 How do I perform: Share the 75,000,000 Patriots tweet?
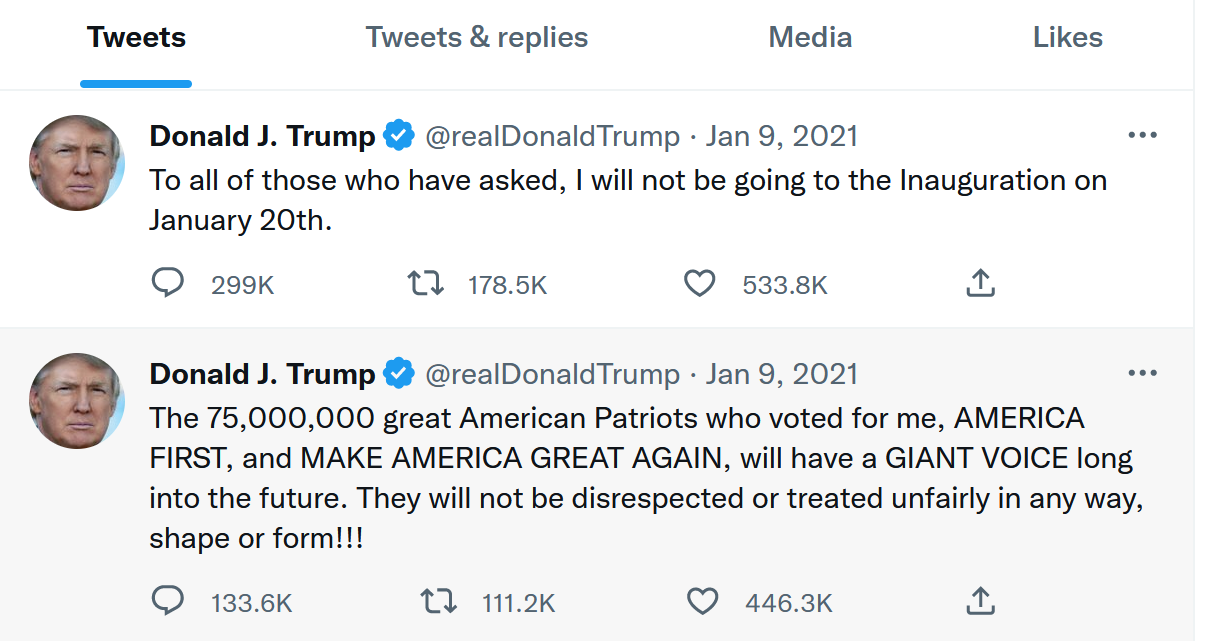pyautogui.click(x=980, y=602)
